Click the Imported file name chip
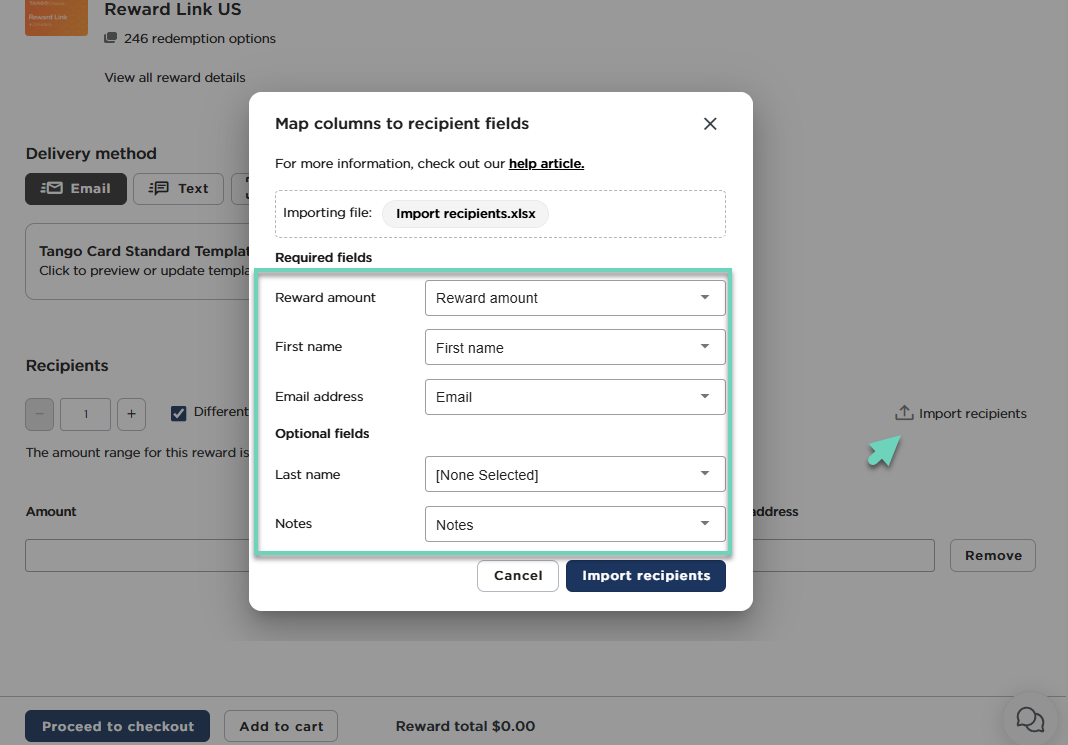Image resolution: width=1068 pixels, height=745 pixels. [465, 214]
